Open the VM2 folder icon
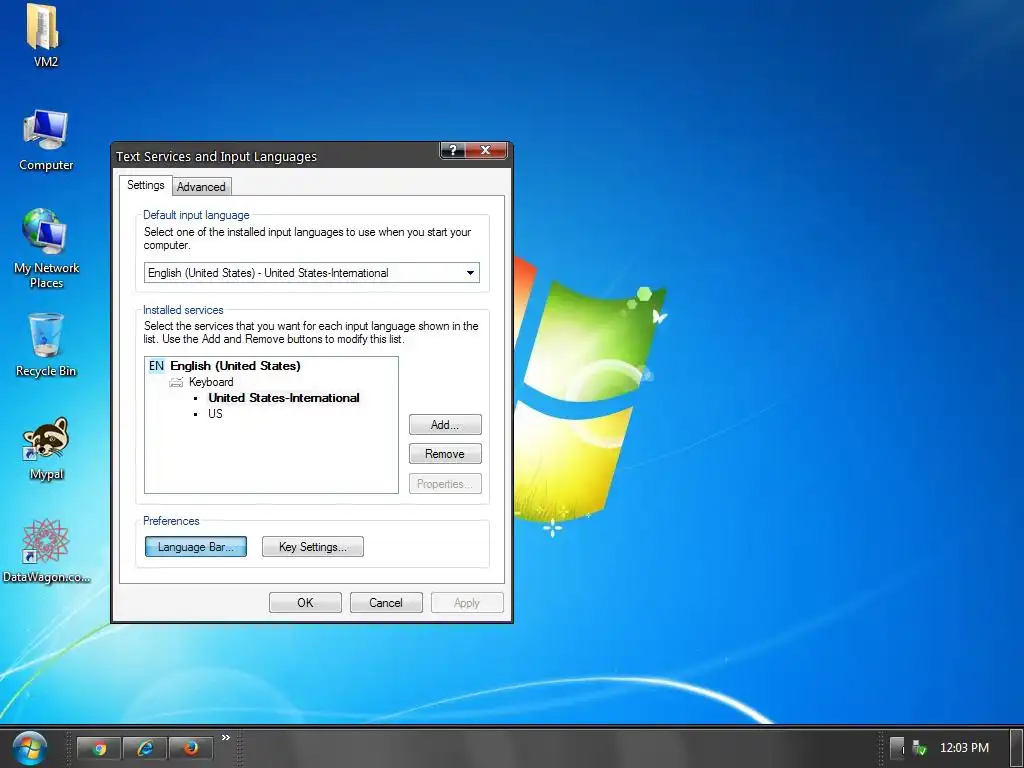Screen dimensions: 1024x768 coord(44,28)
